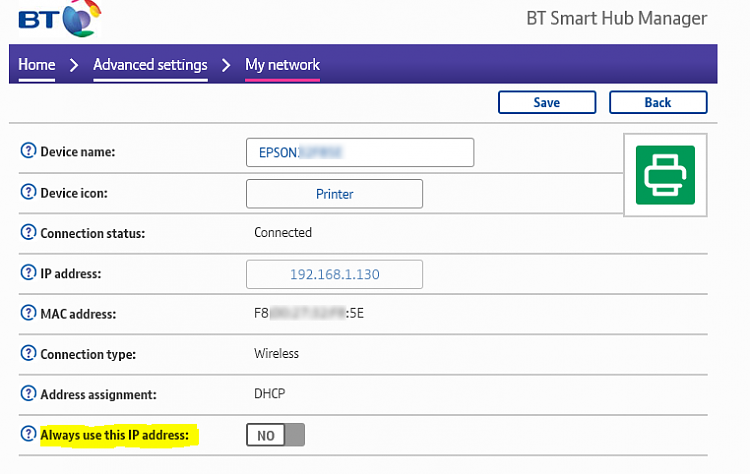The image size is (750, 474).
Task: Click the MAC address value
Action: (x=309, y=313)
